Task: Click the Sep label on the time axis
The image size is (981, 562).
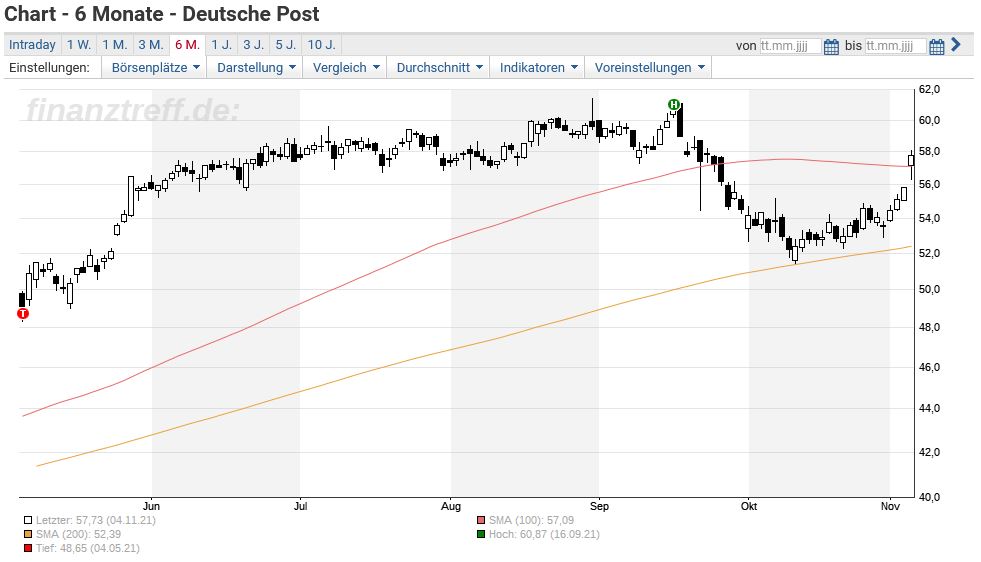Action: tap(599, 506)
